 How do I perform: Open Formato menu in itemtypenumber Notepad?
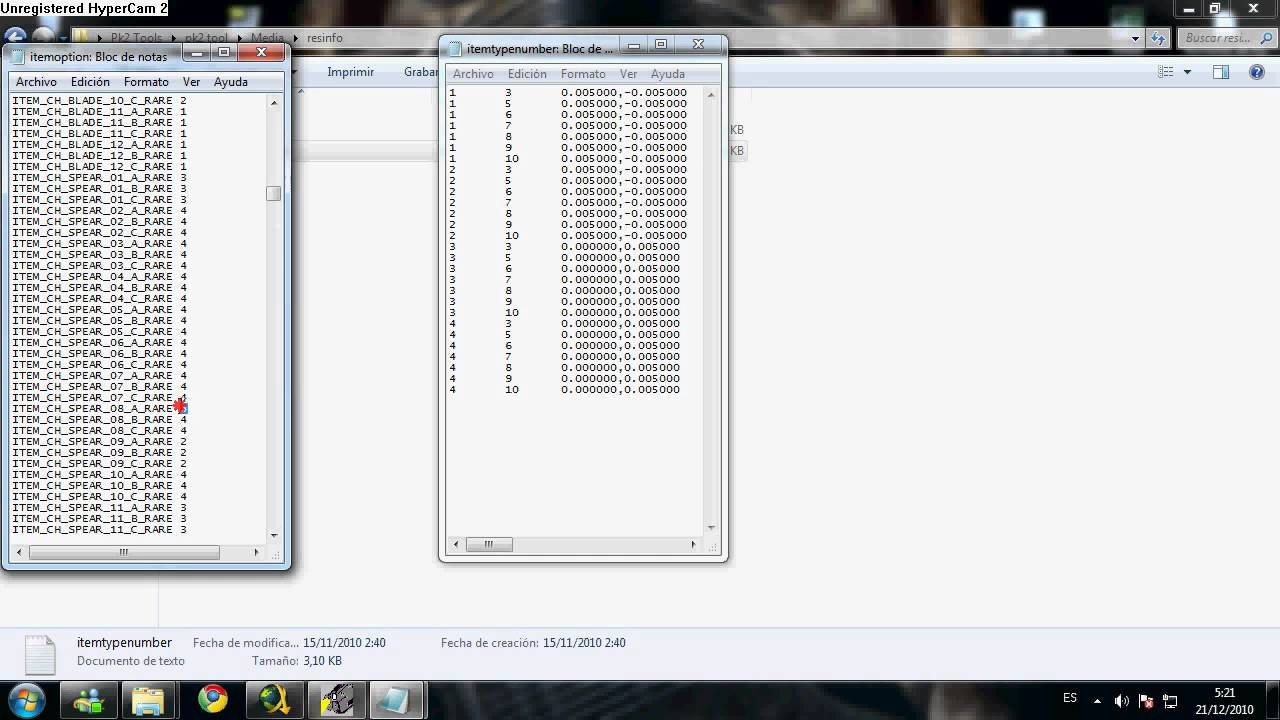point(583,74)
